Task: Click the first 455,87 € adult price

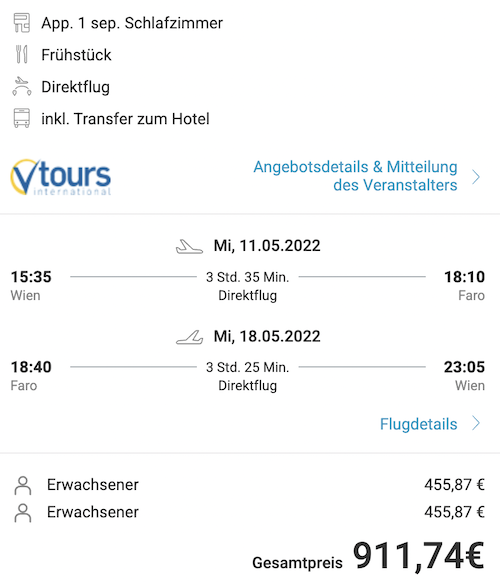Action: pyautogui.click(x=454, y=485)
